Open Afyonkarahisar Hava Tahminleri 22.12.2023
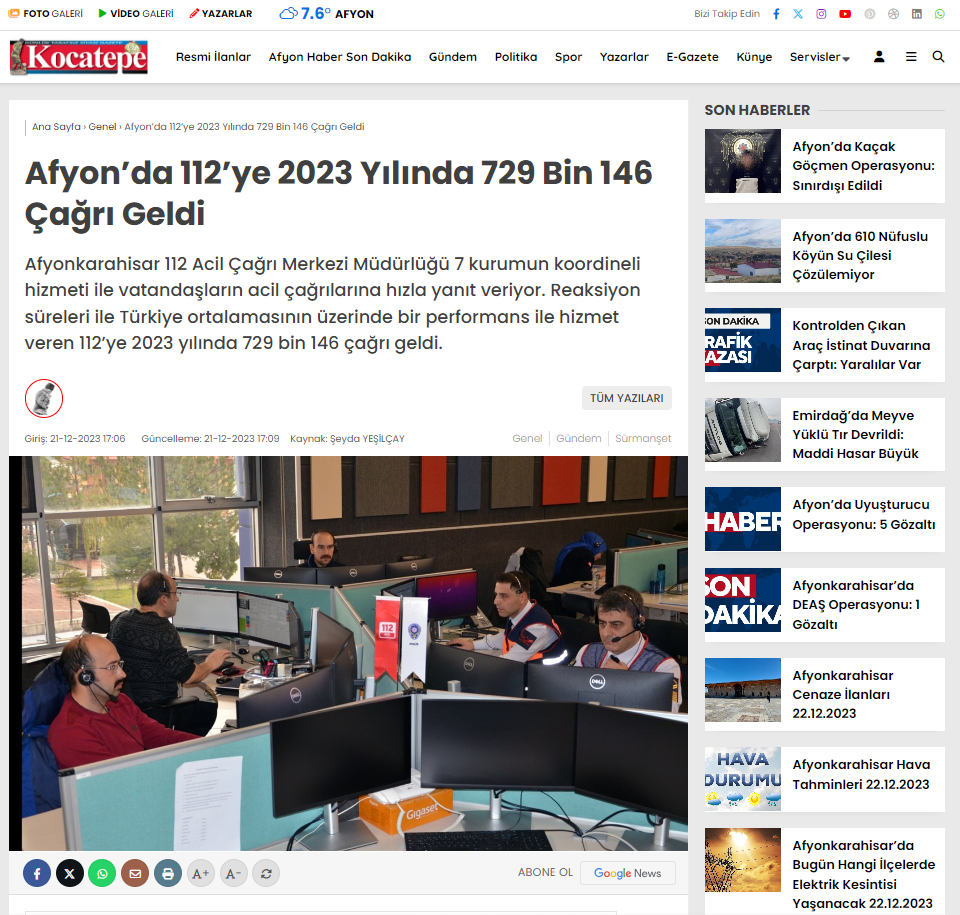Image resolution: width=960 pixels, height=915 pixels. pos(861,774)
